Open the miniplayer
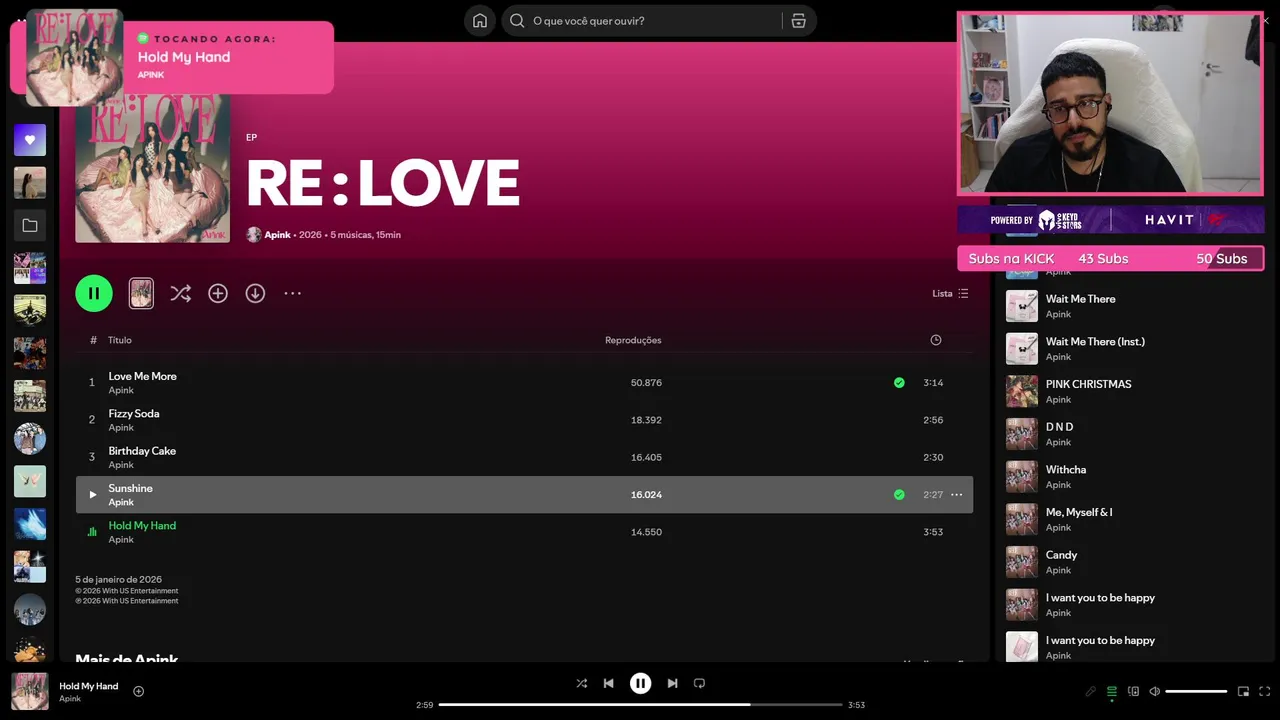Image resolution: width=1280 pixels, height=720 pixels. pos(1243,691)
